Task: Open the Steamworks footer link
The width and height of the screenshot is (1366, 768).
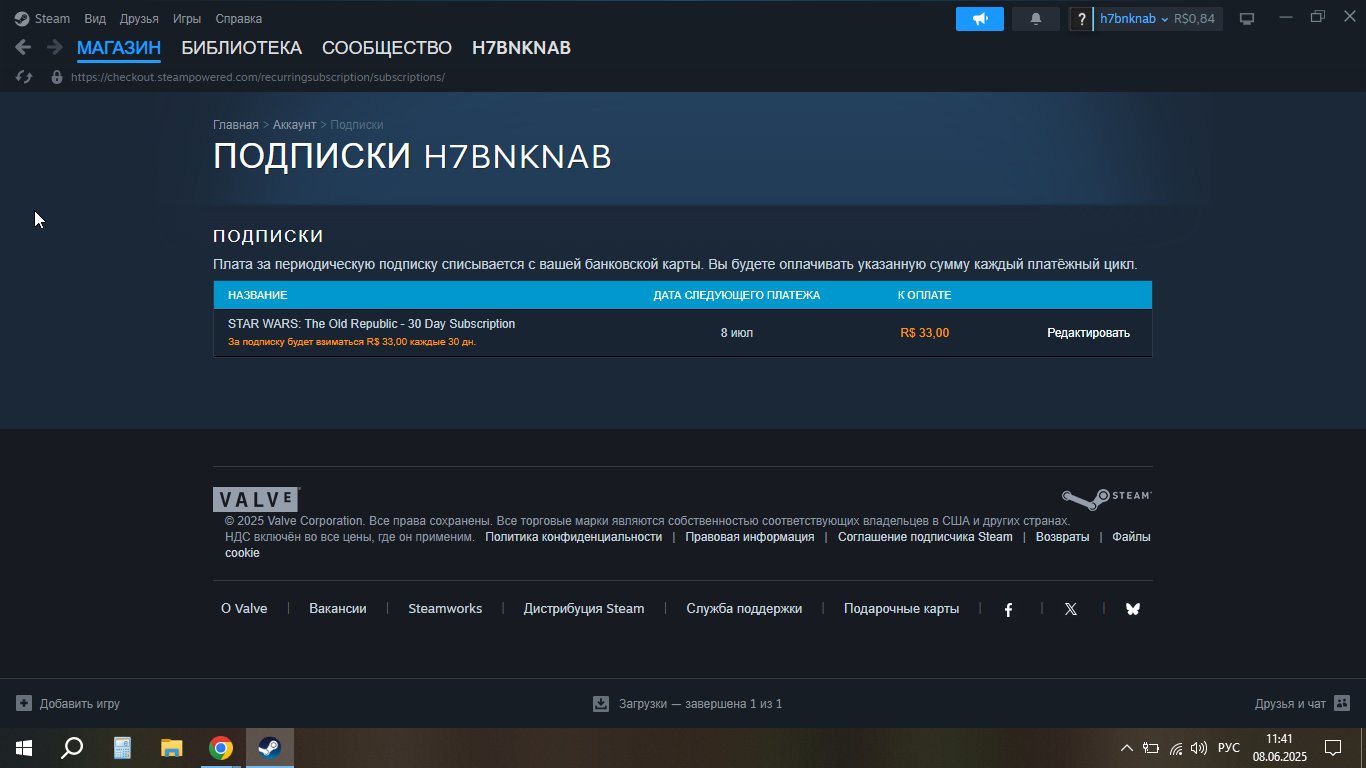Action: click(445, 609)
